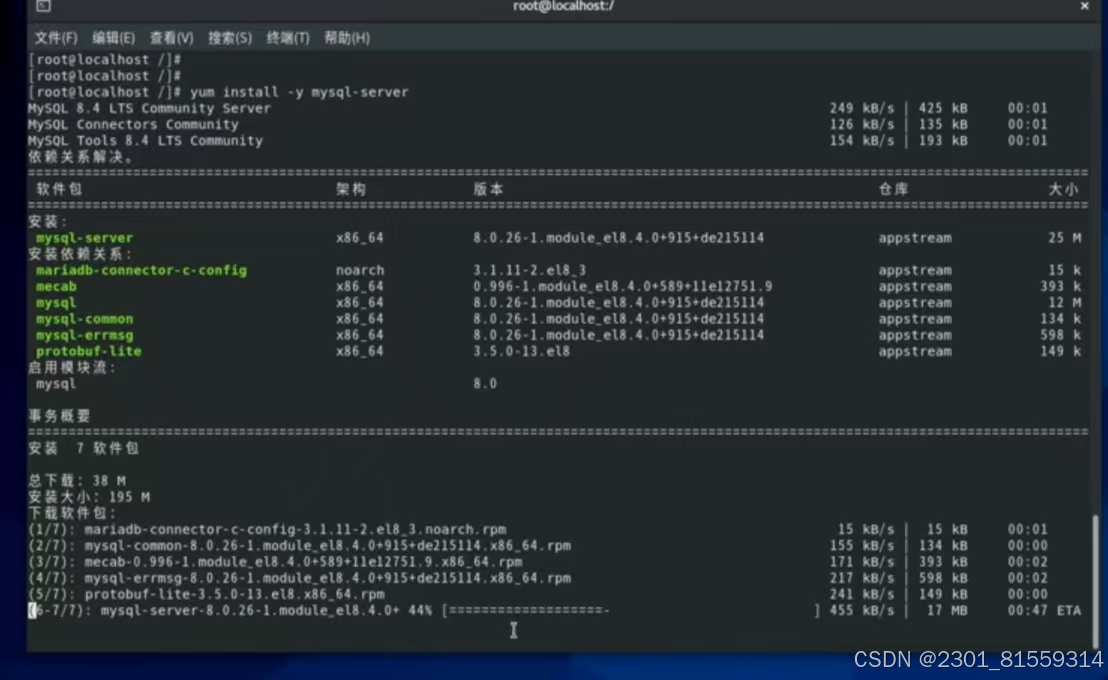This screenshot has width=1108, height=680.
Task: Click the blinking text cursor in the terminal
Action: 513,631
